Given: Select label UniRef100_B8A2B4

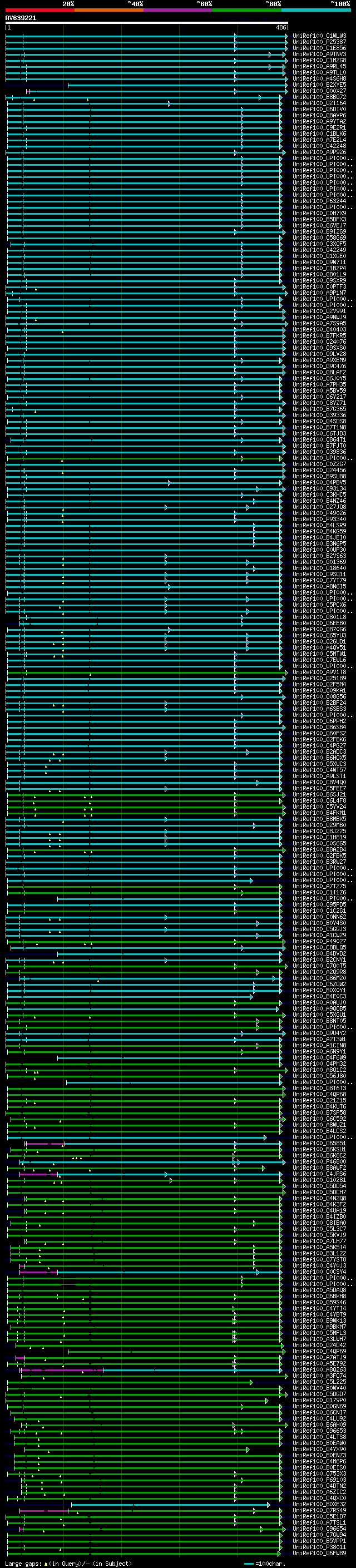Looking at the screenshot, I should [x=319, y=850].
